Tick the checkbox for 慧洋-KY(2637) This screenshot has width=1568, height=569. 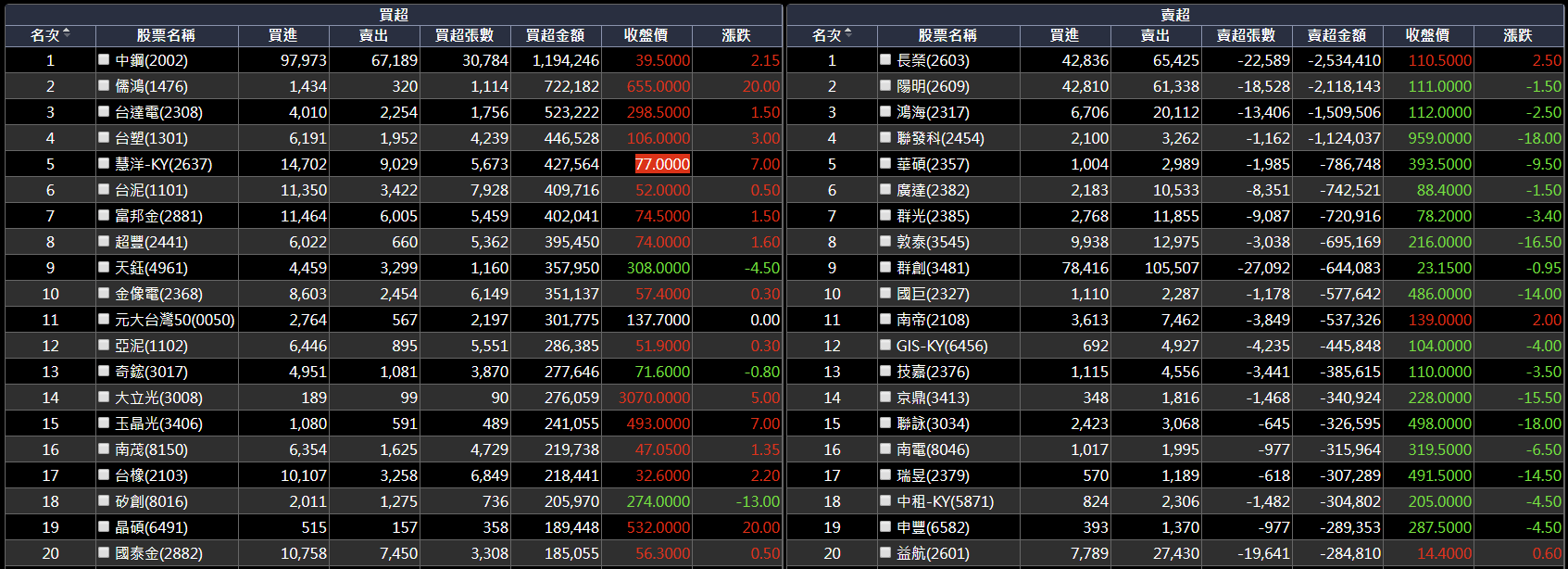point(104,163)
